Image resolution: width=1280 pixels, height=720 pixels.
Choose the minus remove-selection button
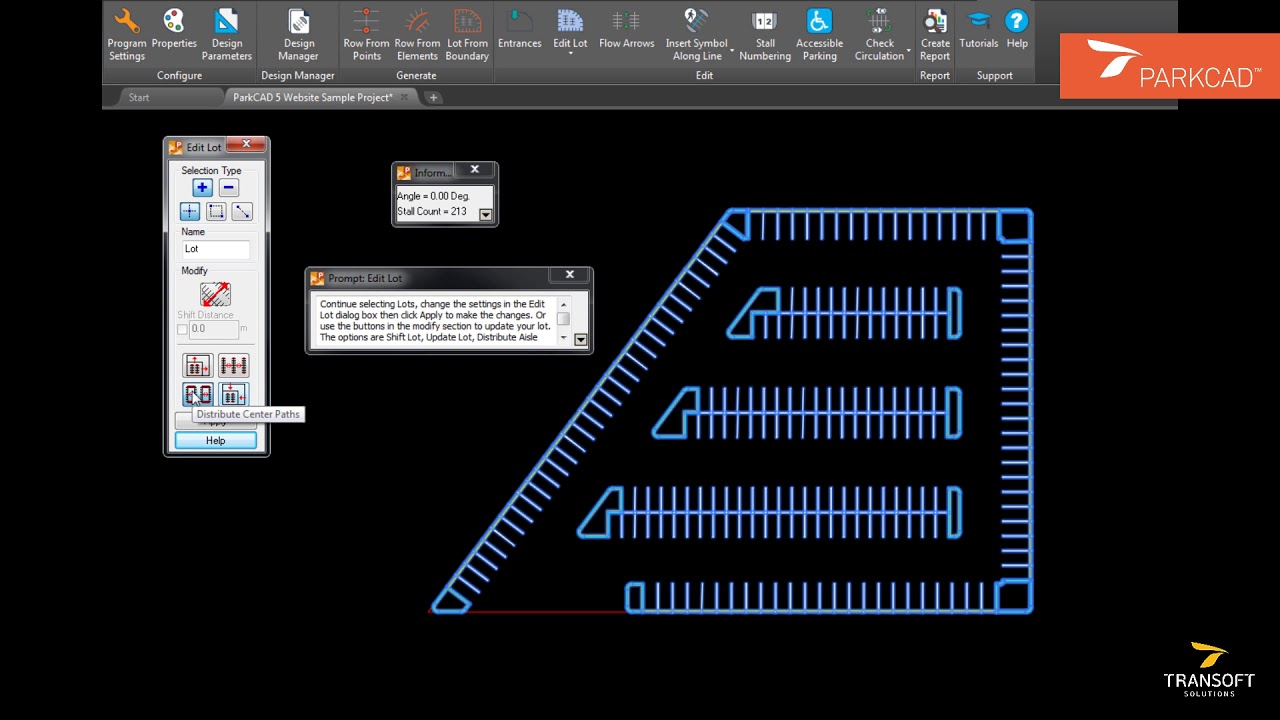click(x=229, y=187)
